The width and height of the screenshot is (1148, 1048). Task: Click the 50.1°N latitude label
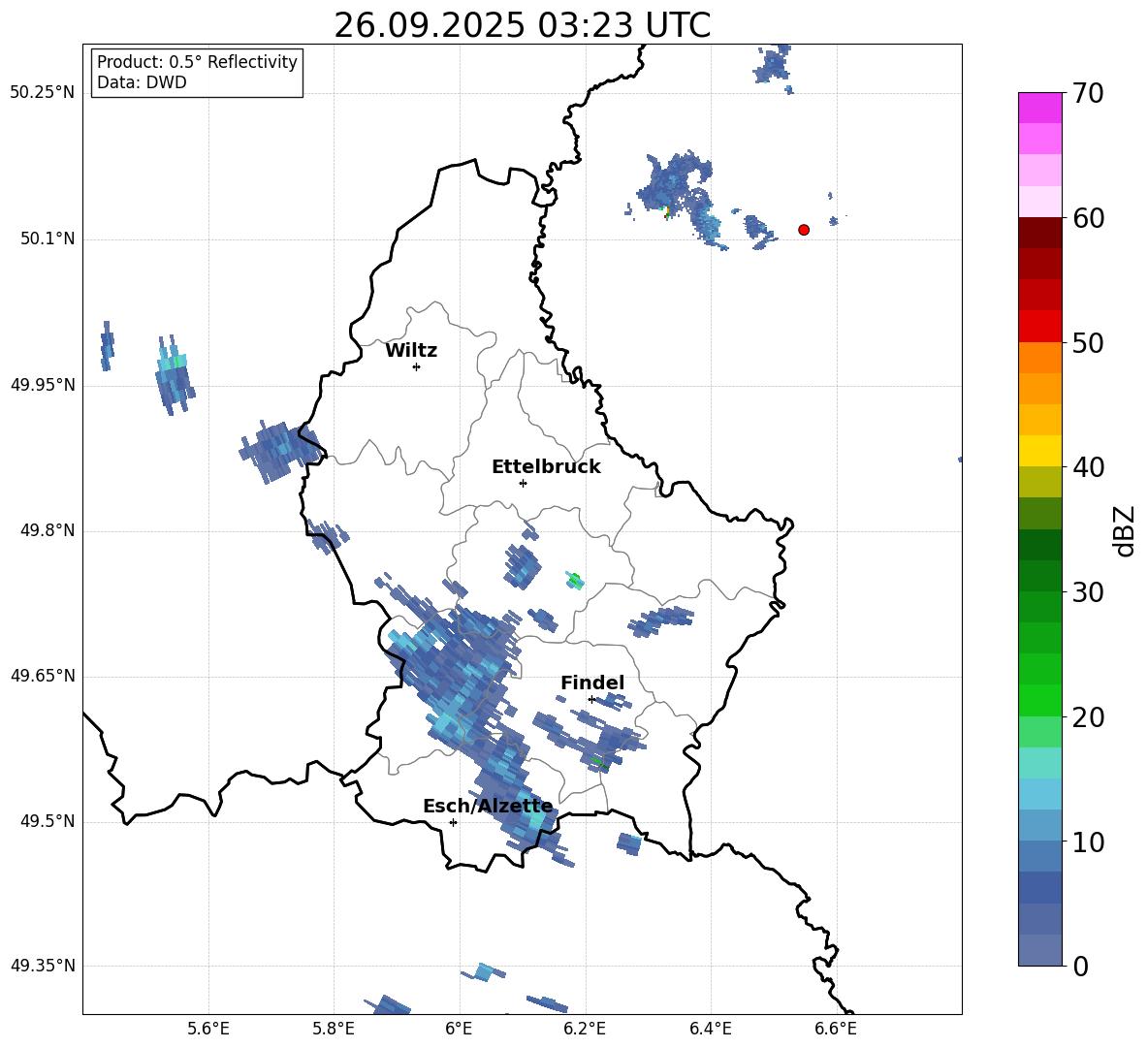tap(48, 239)
